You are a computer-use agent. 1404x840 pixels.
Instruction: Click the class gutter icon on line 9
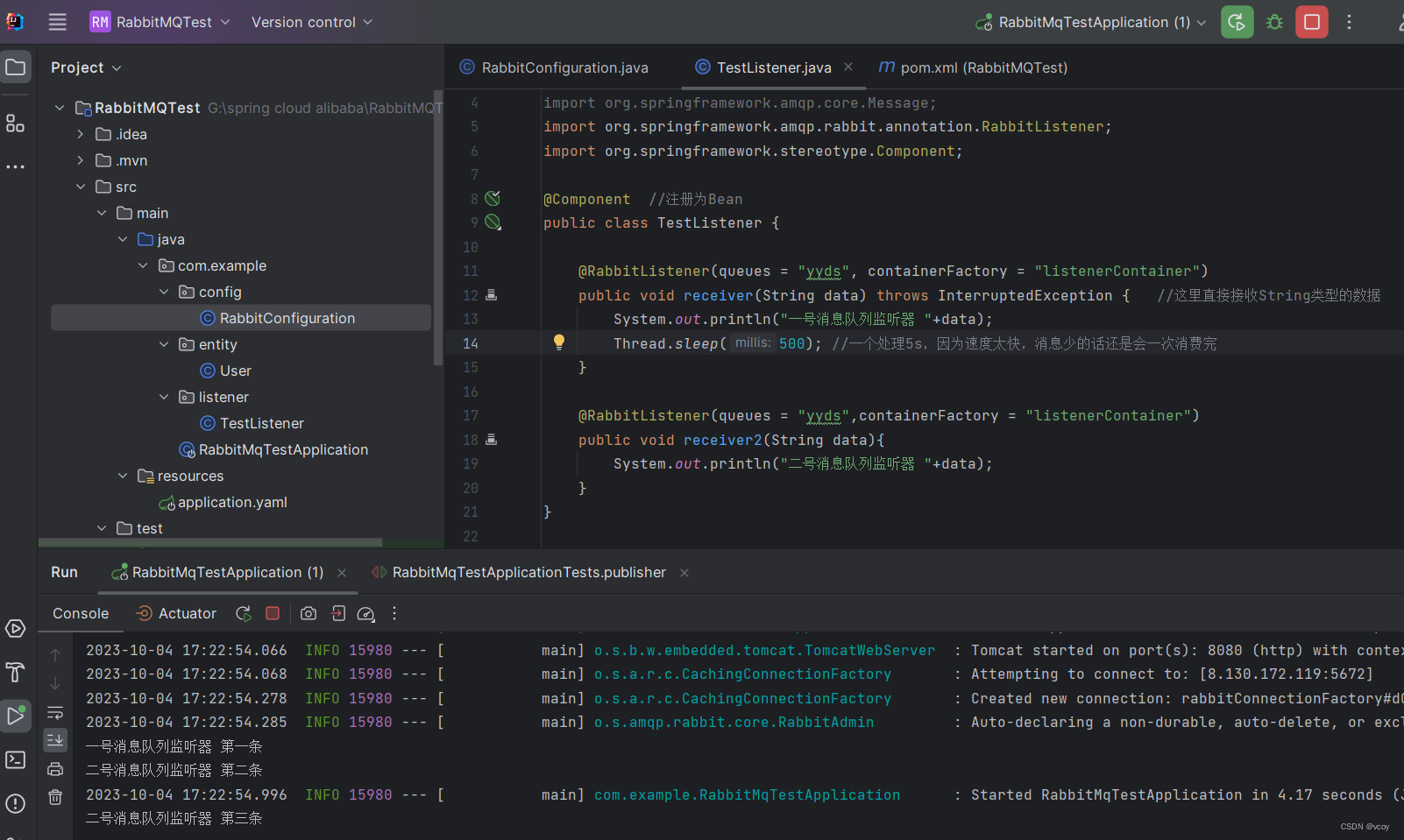[x=493, y=222]
